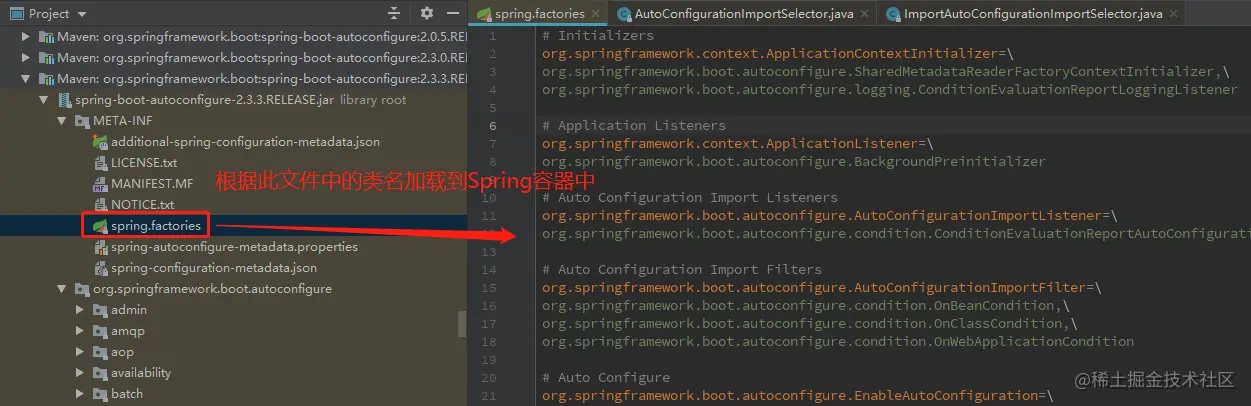Hide the Project tool window
1251x406 pixels.
452,13
